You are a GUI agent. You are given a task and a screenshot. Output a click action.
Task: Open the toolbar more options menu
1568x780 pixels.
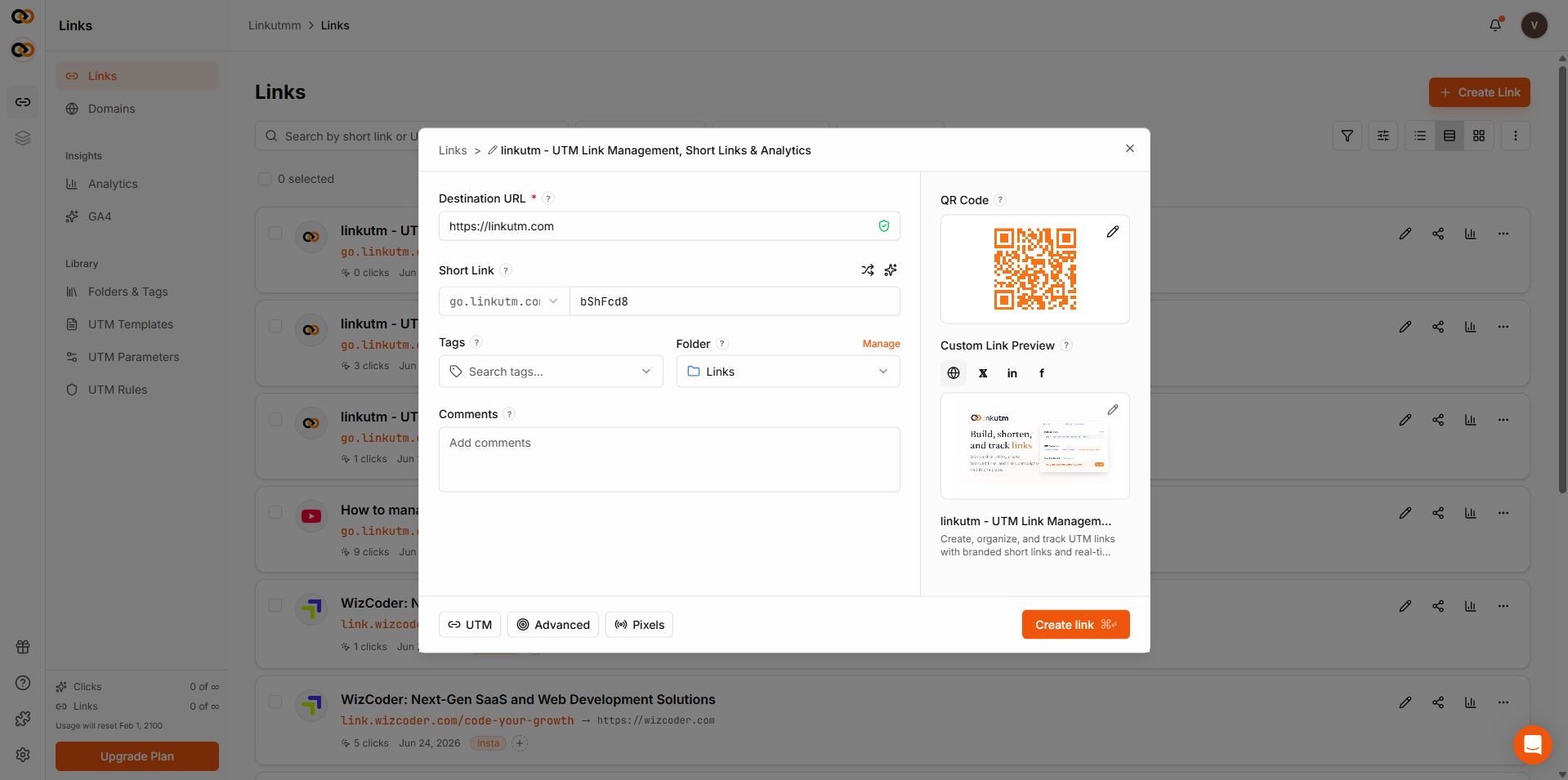(x=1516, y=136)
